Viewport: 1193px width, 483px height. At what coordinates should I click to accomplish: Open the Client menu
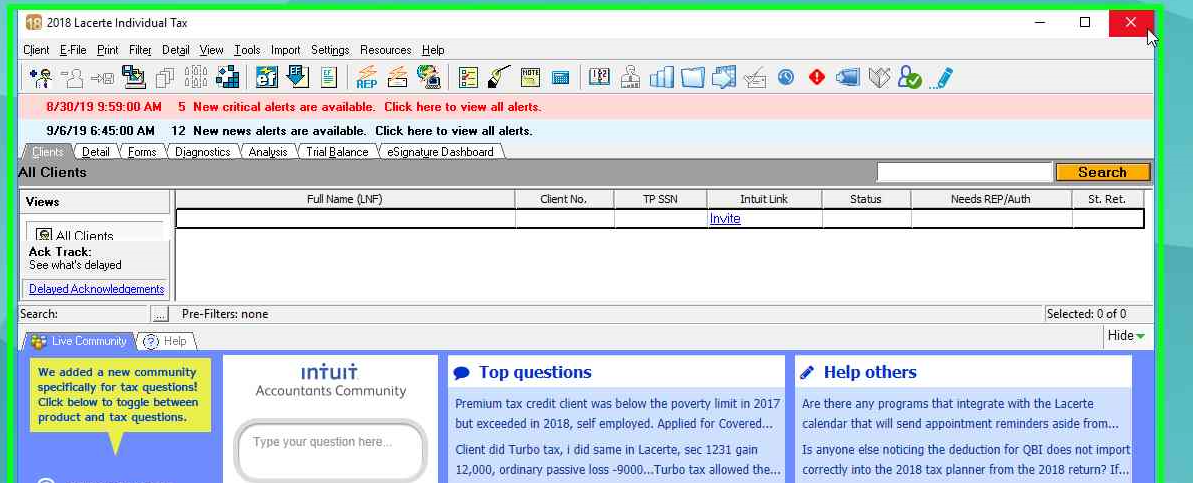click(x=36, y=50)
